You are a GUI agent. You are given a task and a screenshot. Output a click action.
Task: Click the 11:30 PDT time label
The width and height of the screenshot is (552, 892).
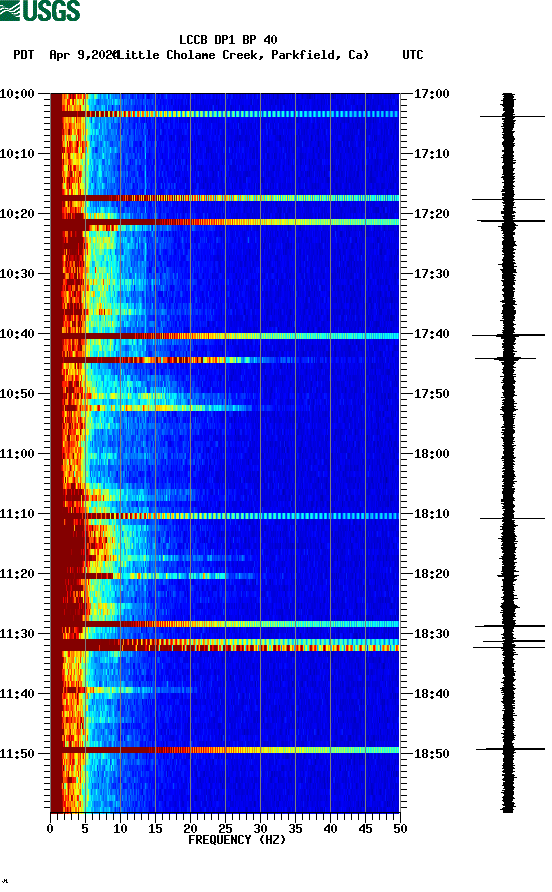click(17, 634)
